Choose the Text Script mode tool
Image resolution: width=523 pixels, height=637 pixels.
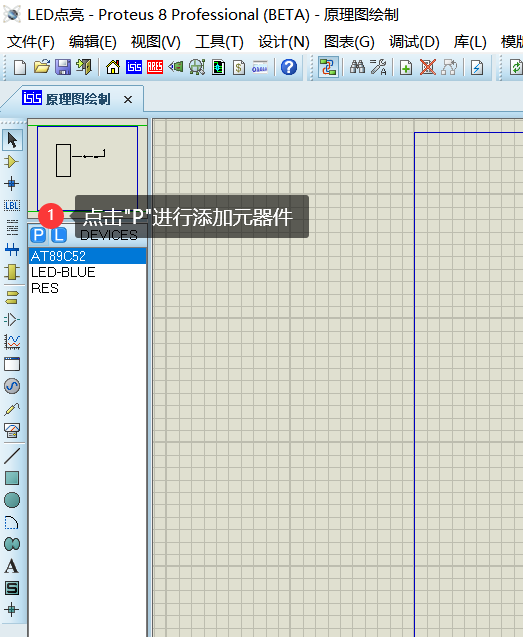12,228
